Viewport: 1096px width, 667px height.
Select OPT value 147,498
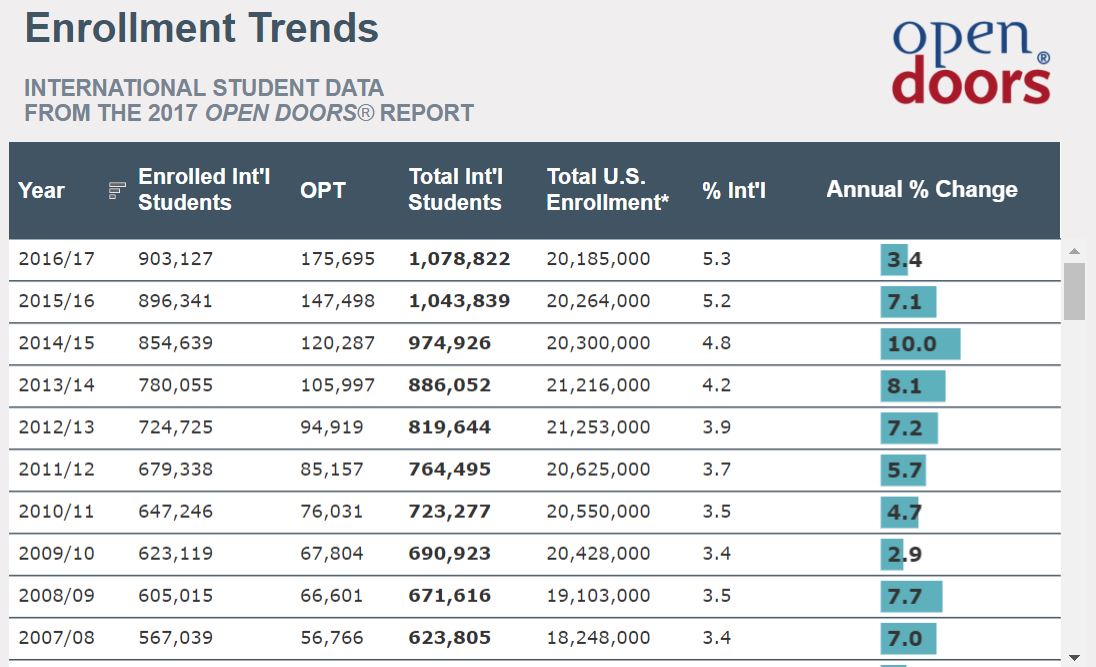click(x=338, y=301)
